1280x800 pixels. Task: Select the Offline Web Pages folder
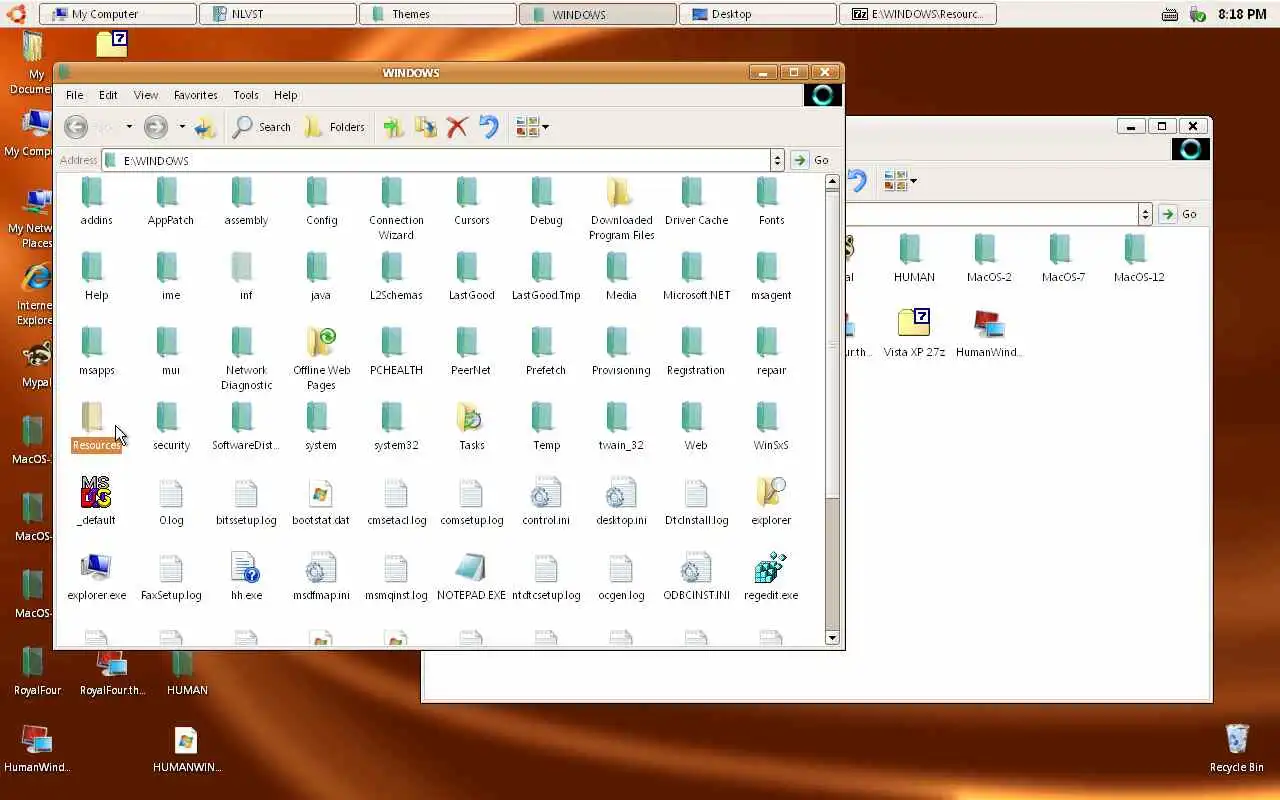pyautogui.click(x=321, y=358)
